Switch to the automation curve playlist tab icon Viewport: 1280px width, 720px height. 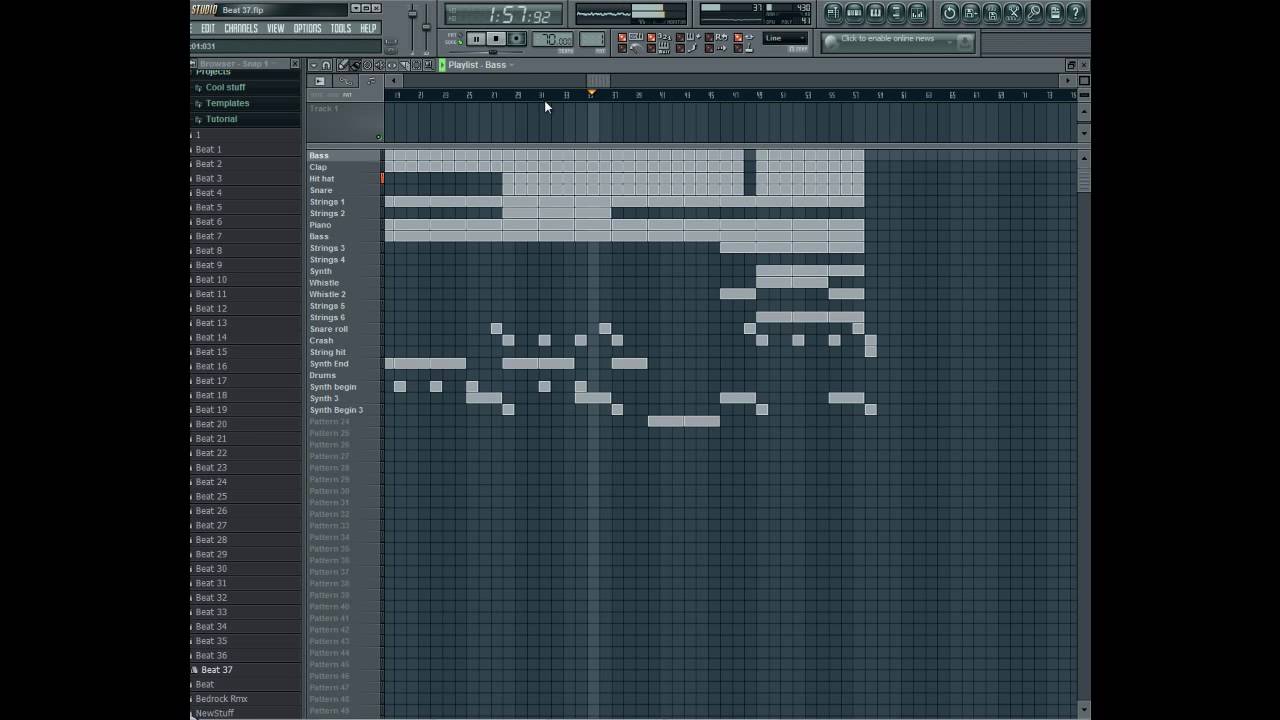(345, 81)
